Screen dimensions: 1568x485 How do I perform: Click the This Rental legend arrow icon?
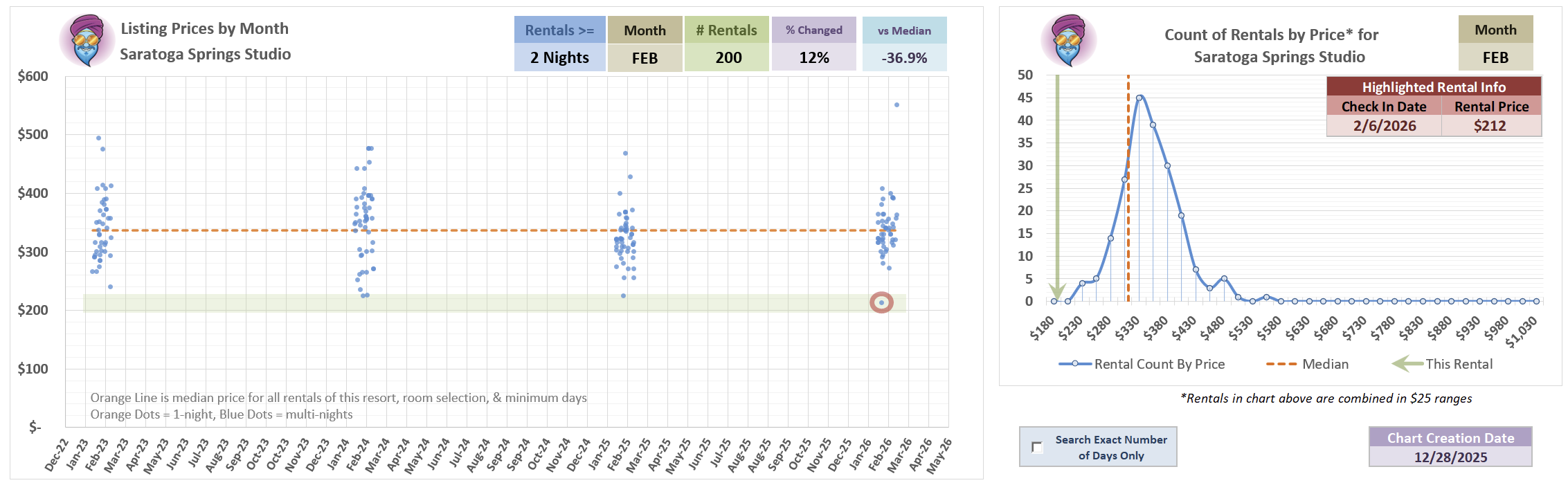pyautogui.click(x=1407, y=364)
